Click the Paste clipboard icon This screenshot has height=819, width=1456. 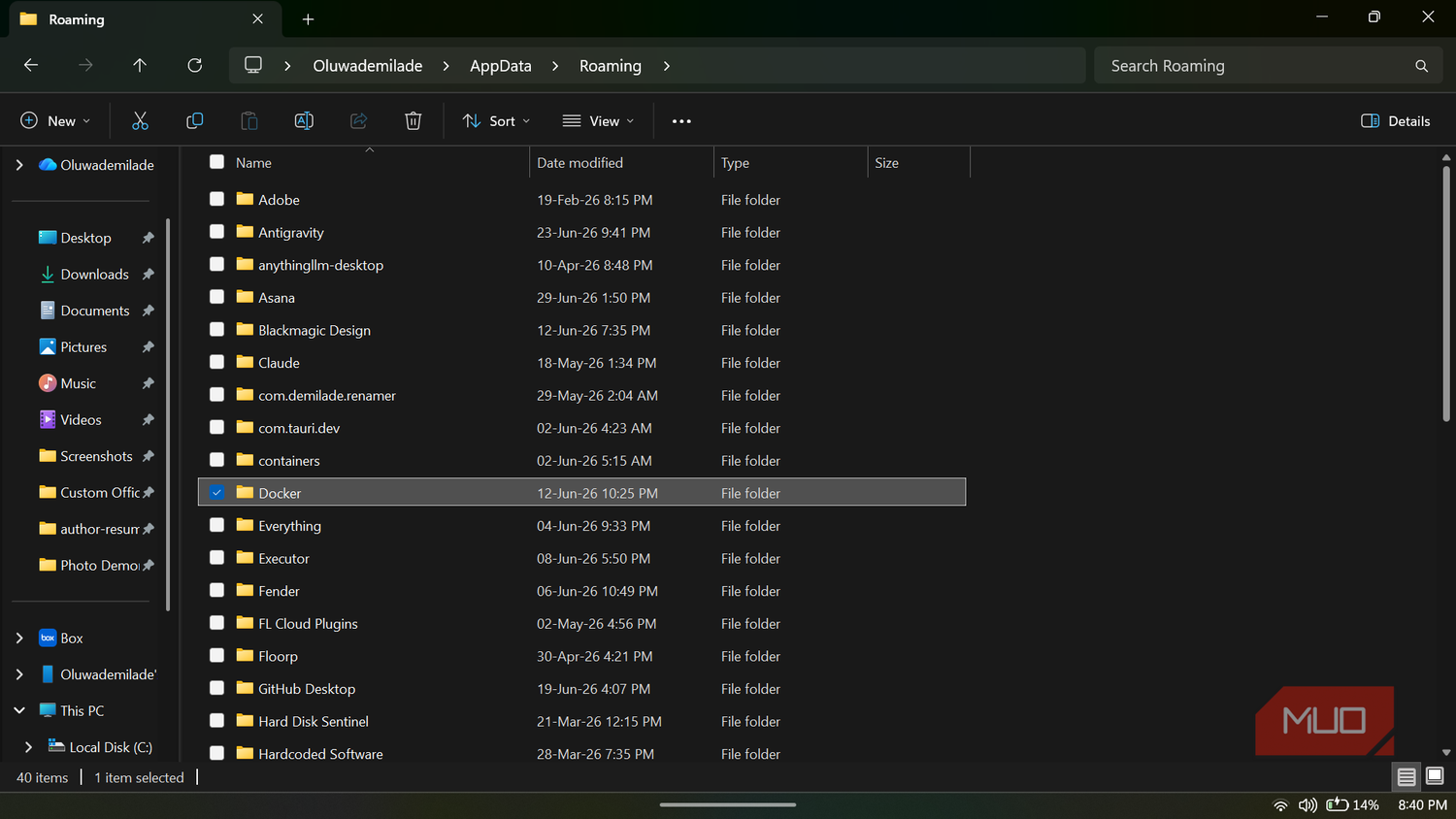click(x=249, y=121)
